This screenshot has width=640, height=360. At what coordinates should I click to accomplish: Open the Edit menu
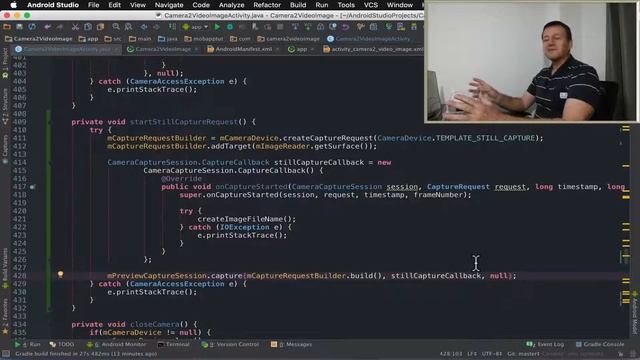pos(114,5)
